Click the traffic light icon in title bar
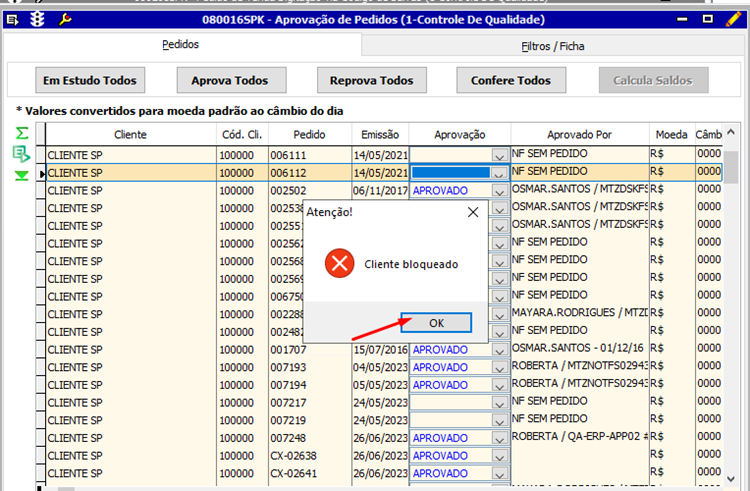The width and height of the screenshot is (750, 491). pos(39,19)
